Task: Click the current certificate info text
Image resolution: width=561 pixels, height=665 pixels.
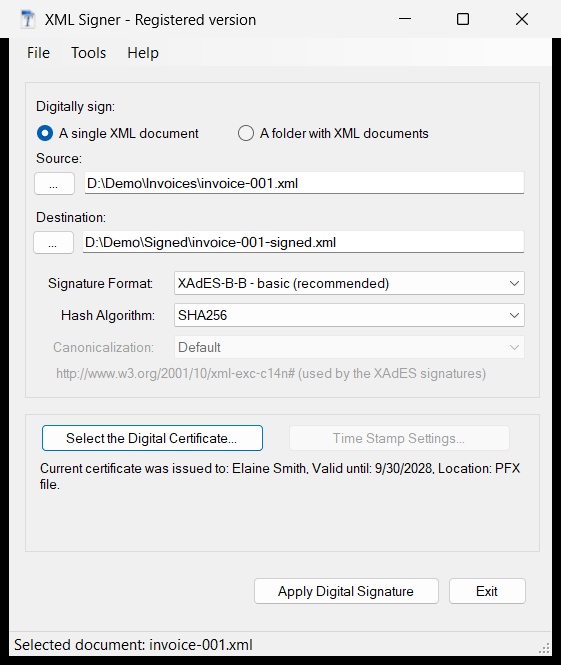Action: pyautogui.click(x=280, y=476)
